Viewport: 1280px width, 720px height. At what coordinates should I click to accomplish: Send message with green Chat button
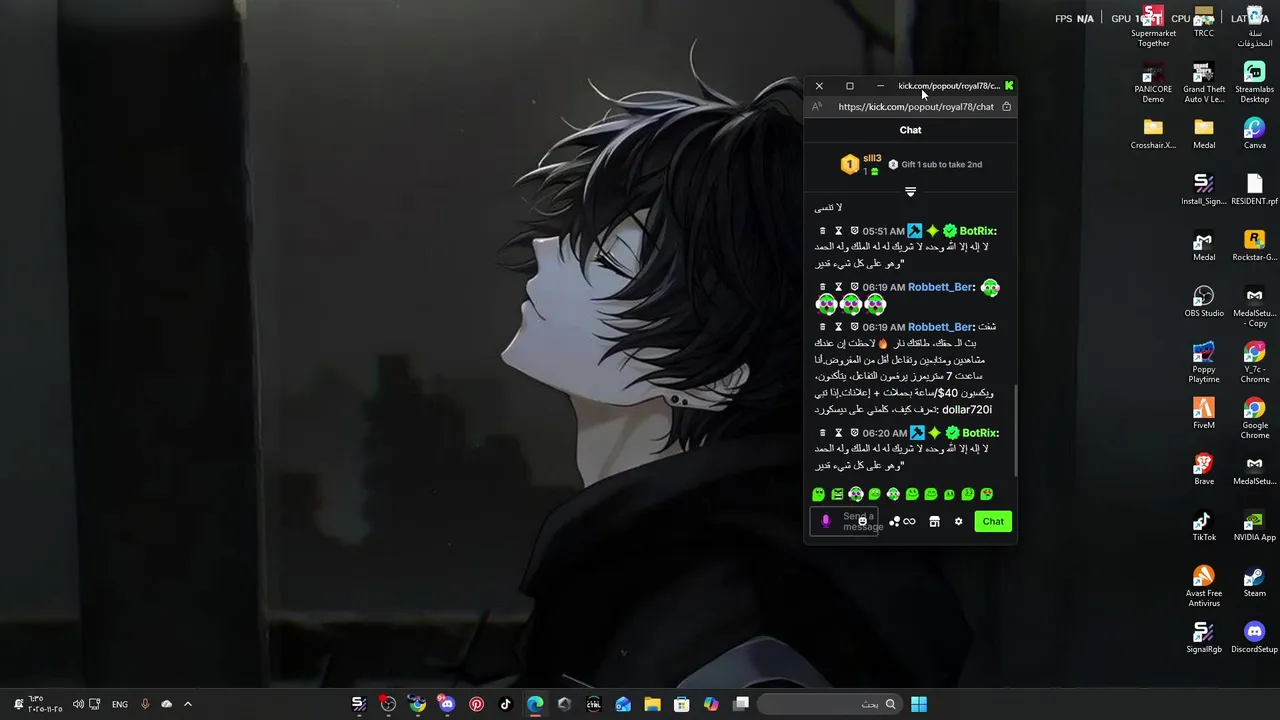click(993, 521)
